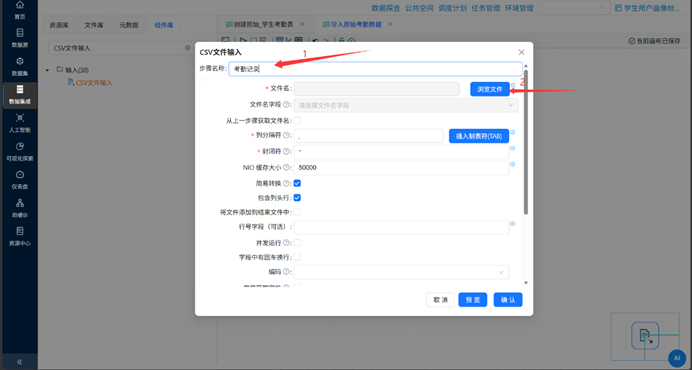692x370 pixels.
Task: Click help icon beside 列分隔符 label
Action: (x=286, y=135)
